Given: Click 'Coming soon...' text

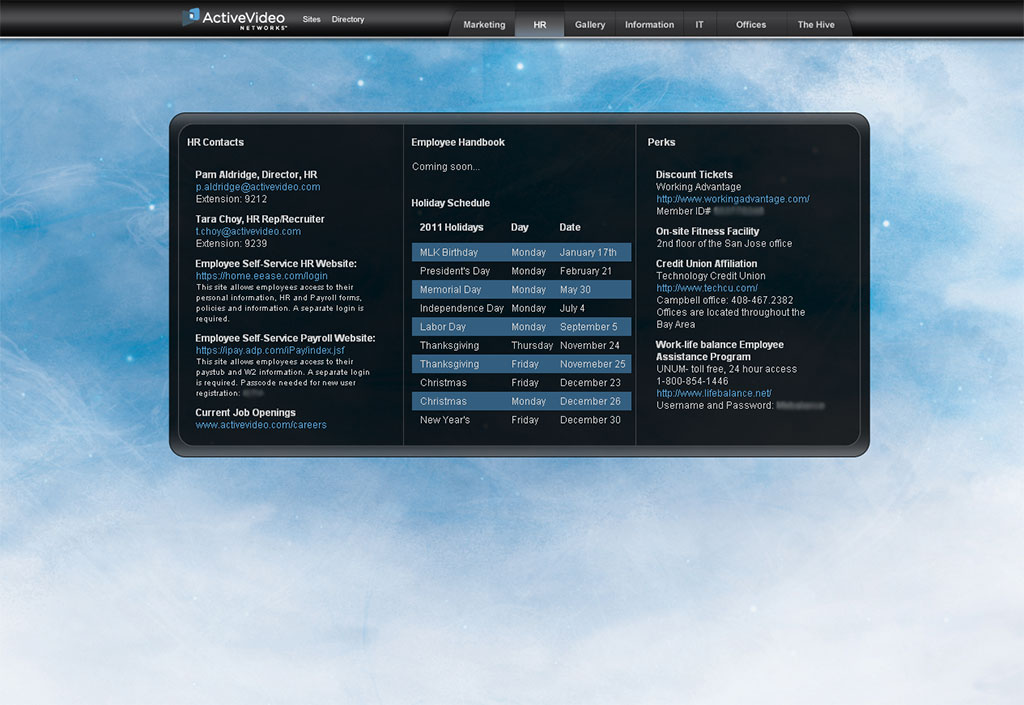Looking at the screenshot, I should (x=446, y=166).
